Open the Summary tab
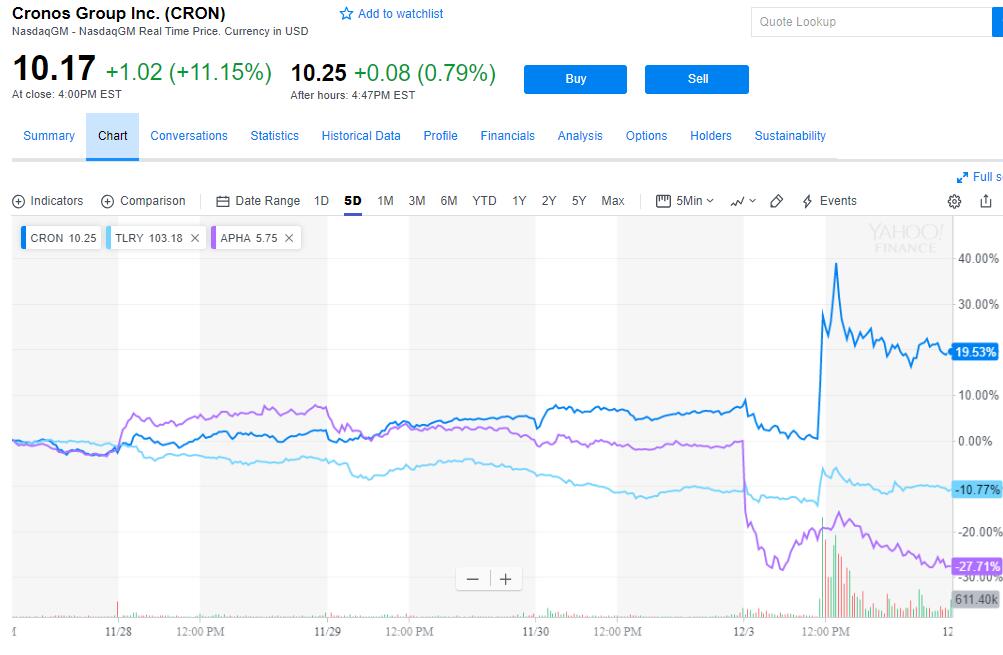1003x655 pixels. click(x=49, y=136)
